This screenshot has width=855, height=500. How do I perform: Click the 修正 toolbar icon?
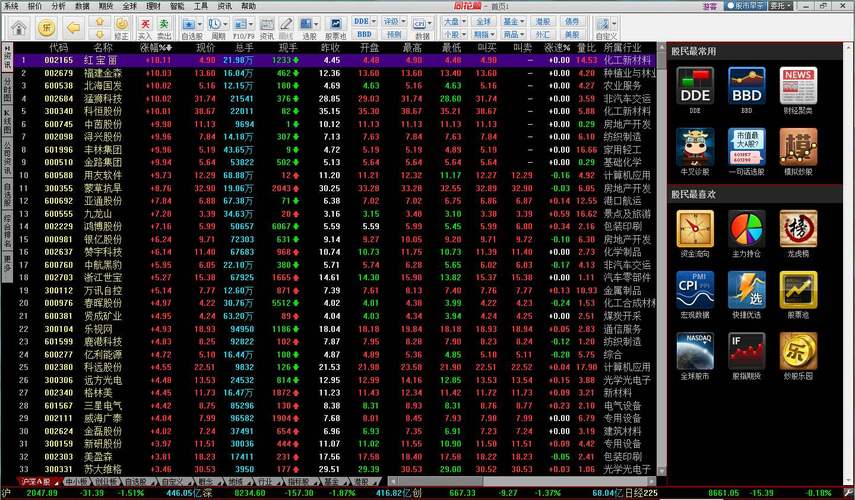(122, 28)
